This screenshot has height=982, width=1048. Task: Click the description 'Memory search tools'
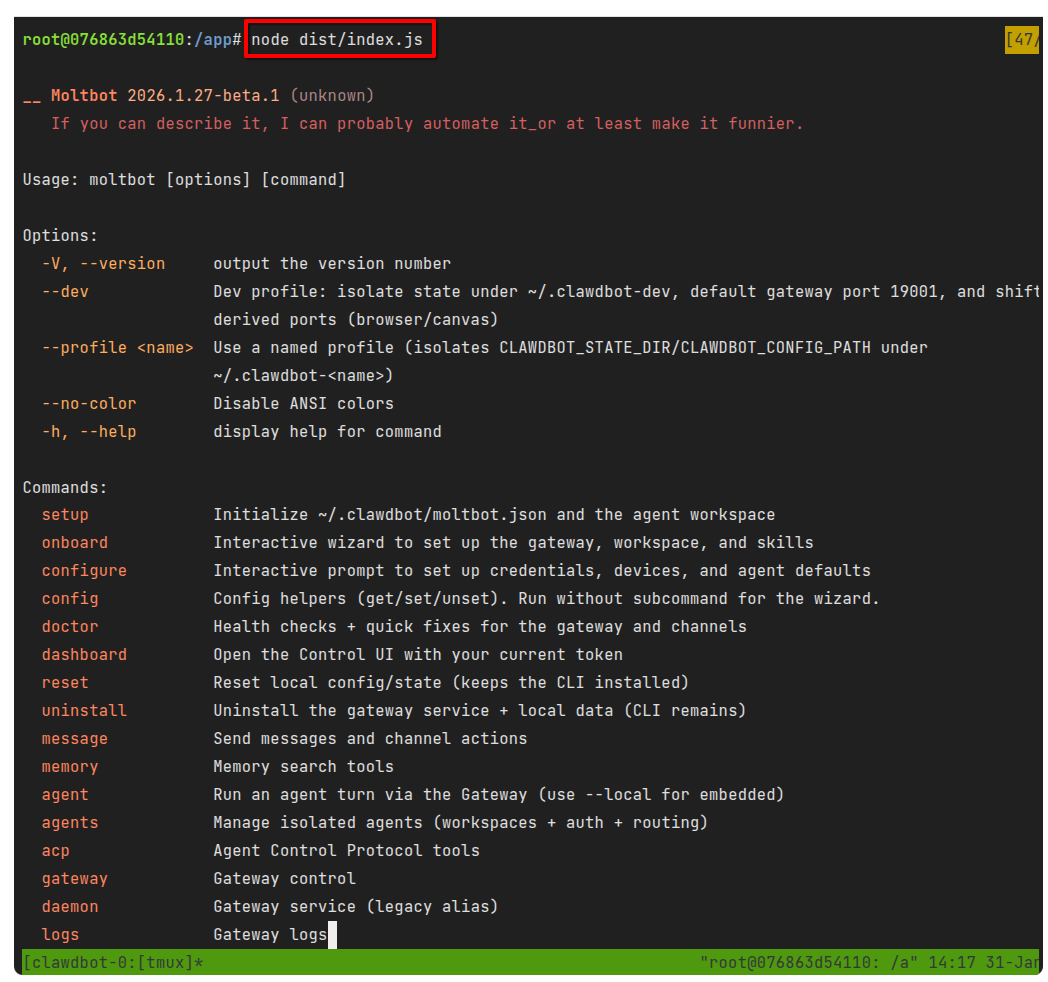click(303, 767)
